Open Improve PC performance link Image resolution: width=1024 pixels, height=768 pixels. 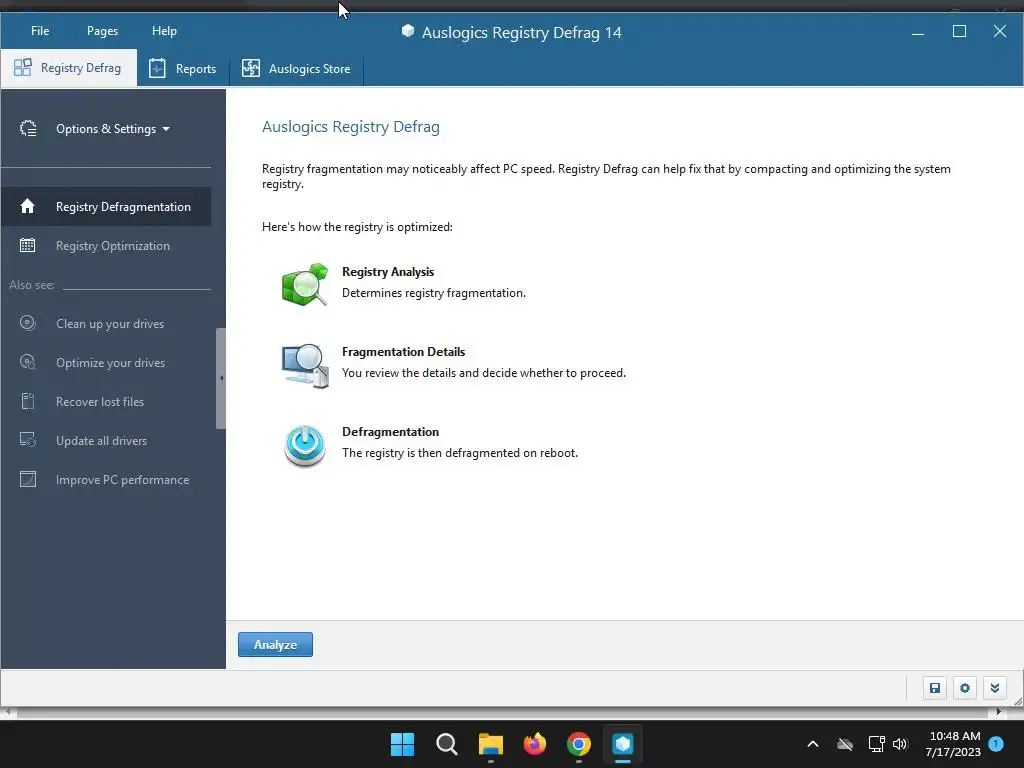tap(122, 480)
